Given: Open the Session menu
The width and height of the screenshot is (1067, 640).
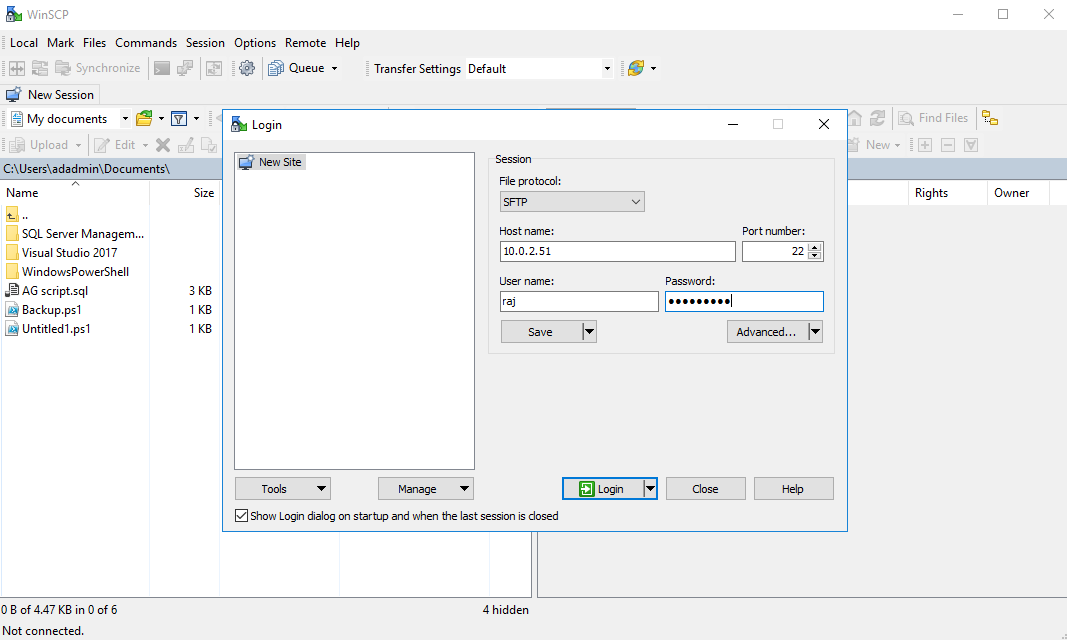Looking at the screenshot, I should pos(206,43).
